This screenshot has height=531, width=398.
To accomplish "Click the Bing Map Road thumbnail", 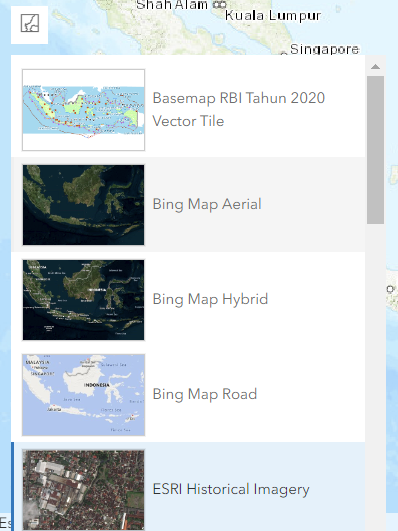I will coord(83,395).
